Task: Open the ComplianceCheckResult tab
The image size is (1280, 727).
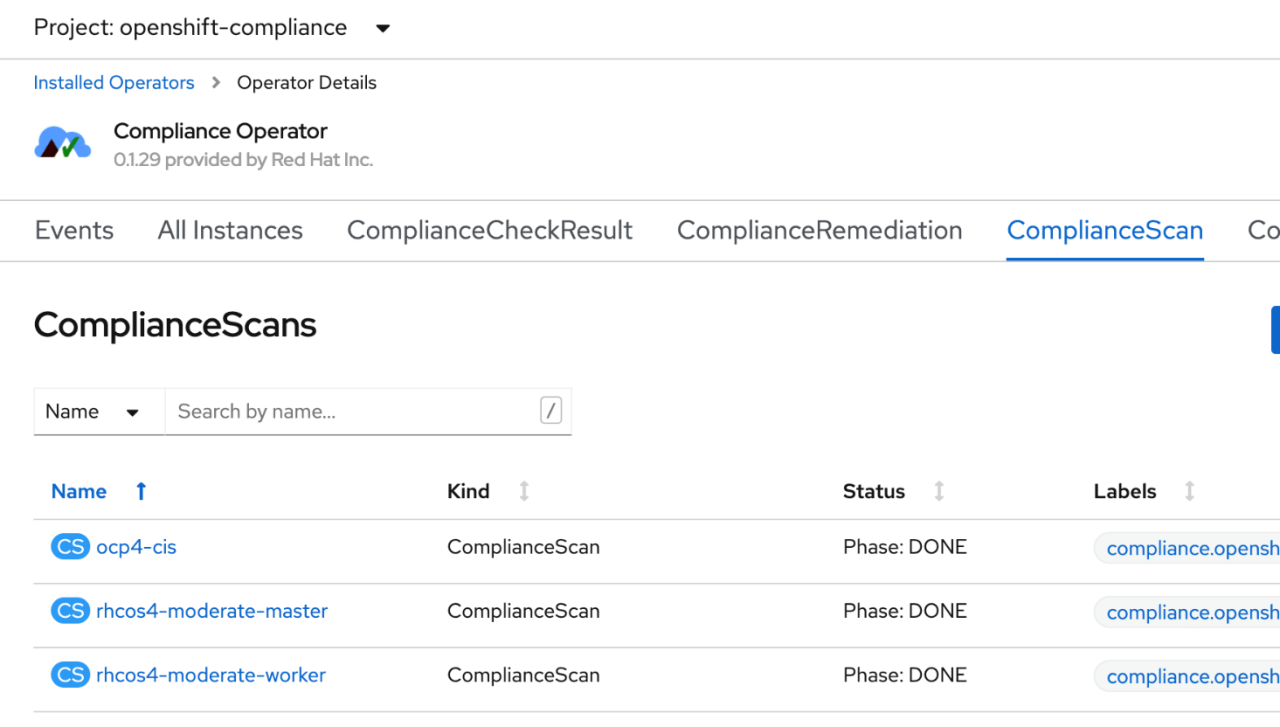Action: [x=489, y=230]
